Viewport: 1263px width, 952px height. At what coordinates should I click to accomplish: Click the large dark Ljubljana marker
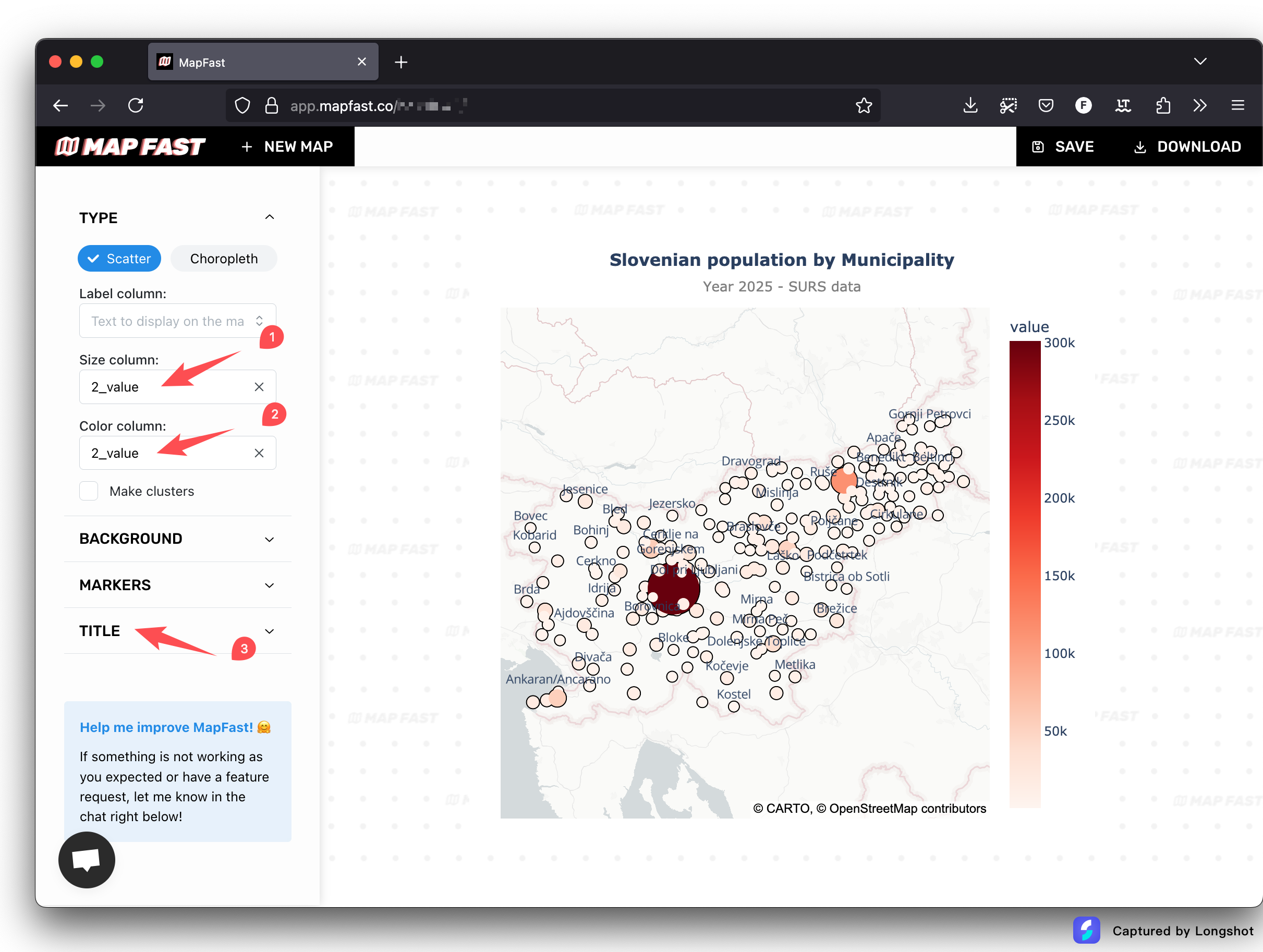pyautogui.click(x=674, y=589)
